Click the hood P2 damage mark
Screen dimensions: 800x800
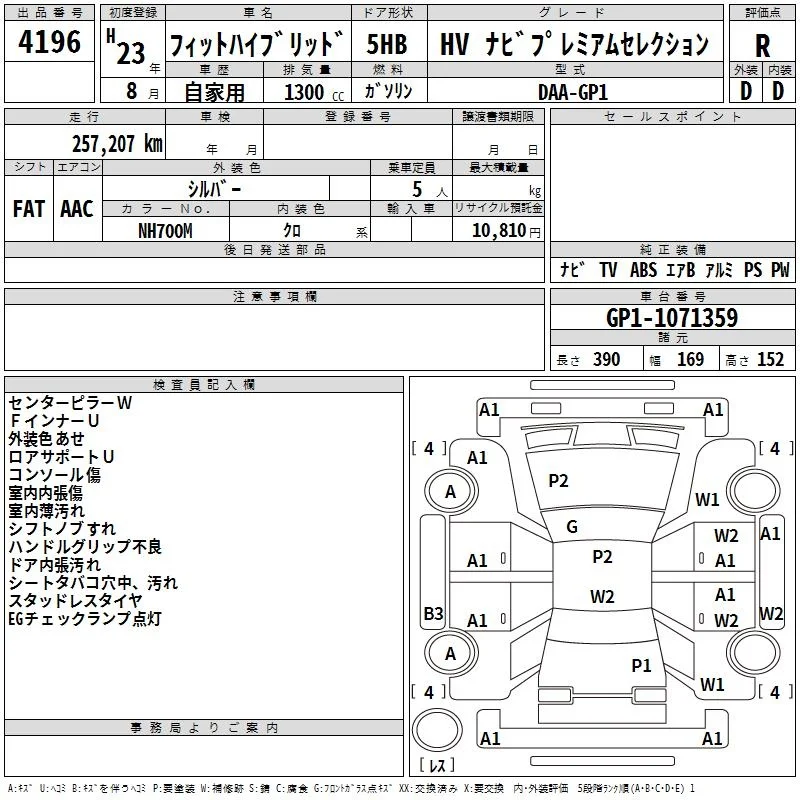558,481
